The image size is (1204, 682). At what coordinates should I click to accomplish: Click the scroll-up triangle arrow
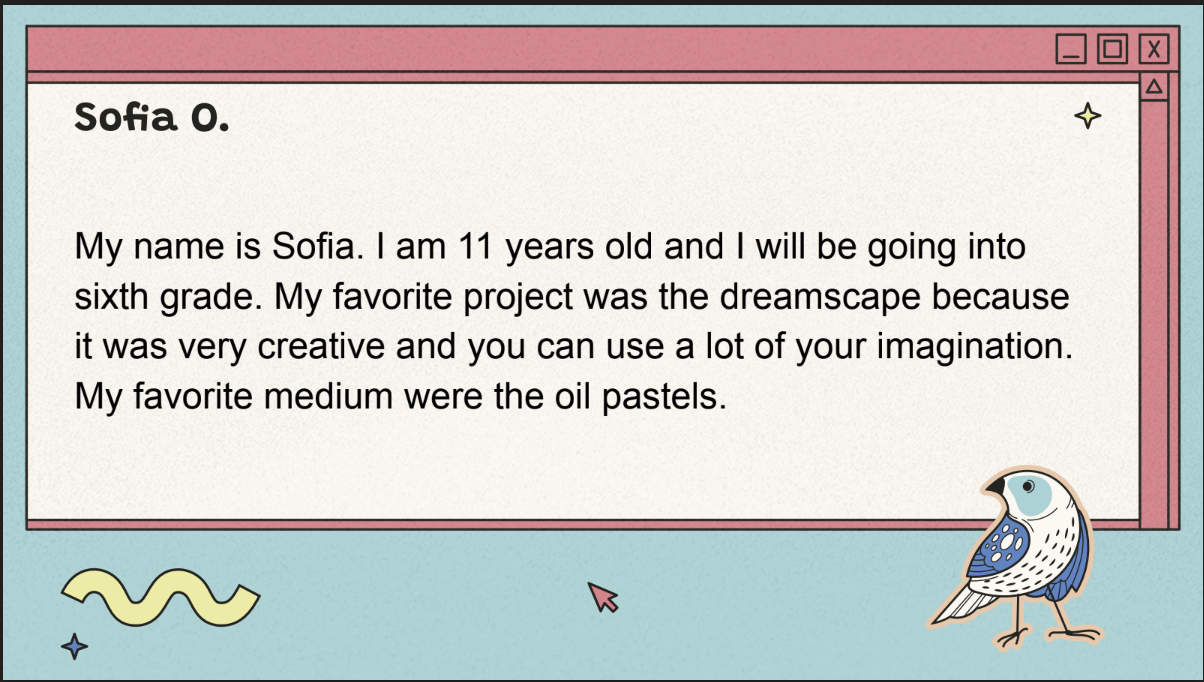coord(1153,86)
